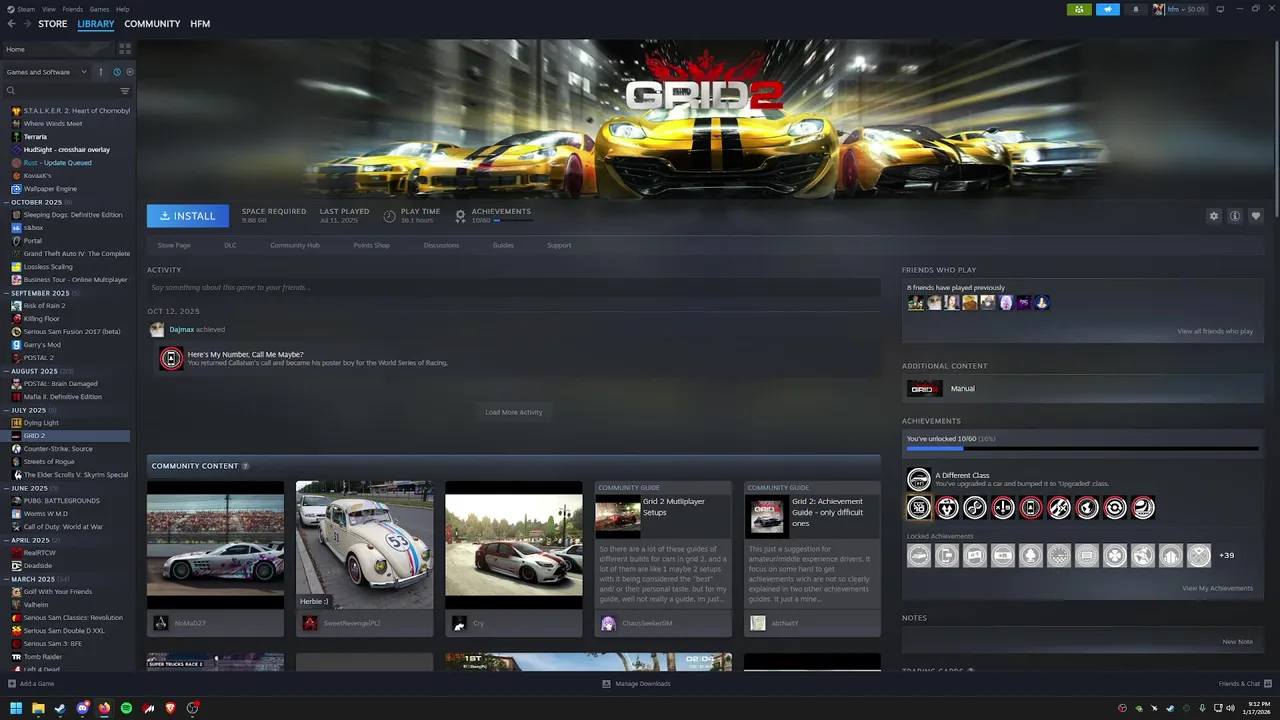Viewport: 1280px width, 720px height.
Task: Open Spotify from the taskbar
Action: click(x=126, y=708)
